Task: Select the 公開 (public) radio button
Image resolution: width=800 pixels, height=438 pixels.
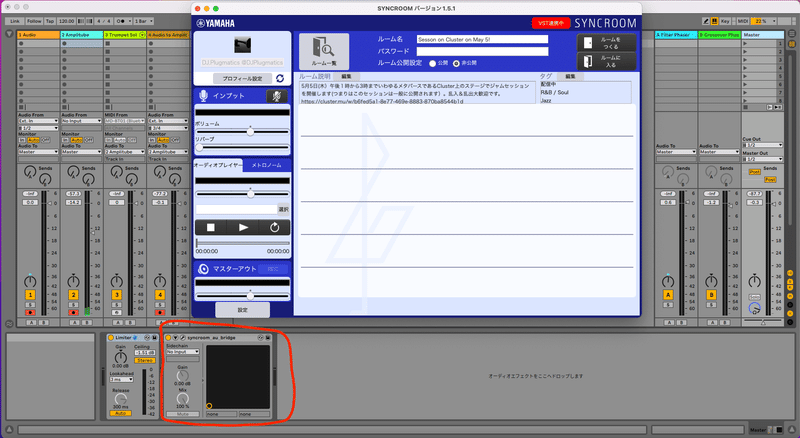Action: (433, 63)
